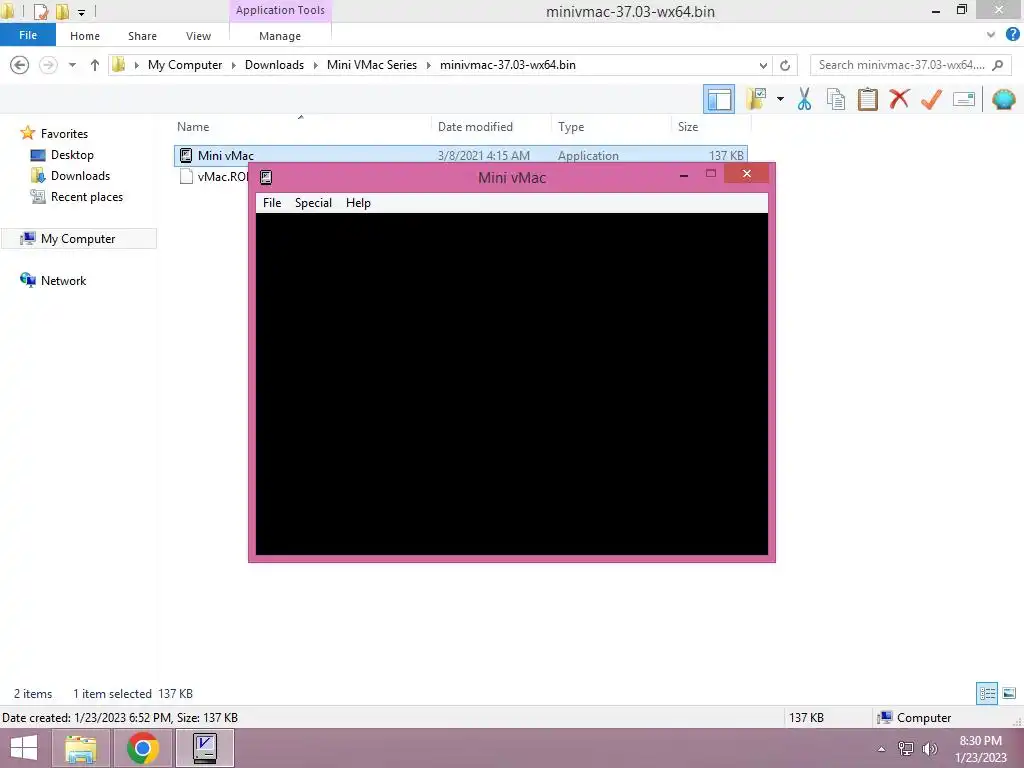Launch Google Chrome from the taskbar
Image resolution: width=1024 pixels, height=768 pixels.
[x=142, y=748]
